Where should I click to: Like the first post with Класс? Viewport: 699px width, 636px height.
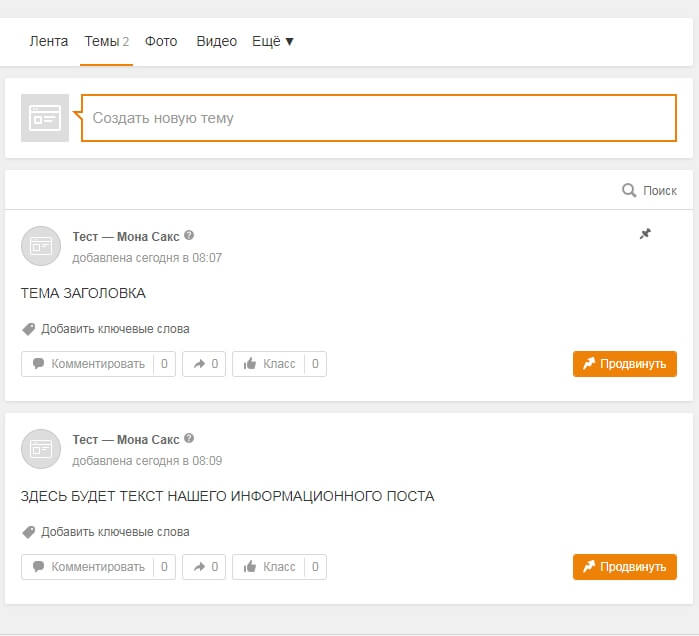268,364
